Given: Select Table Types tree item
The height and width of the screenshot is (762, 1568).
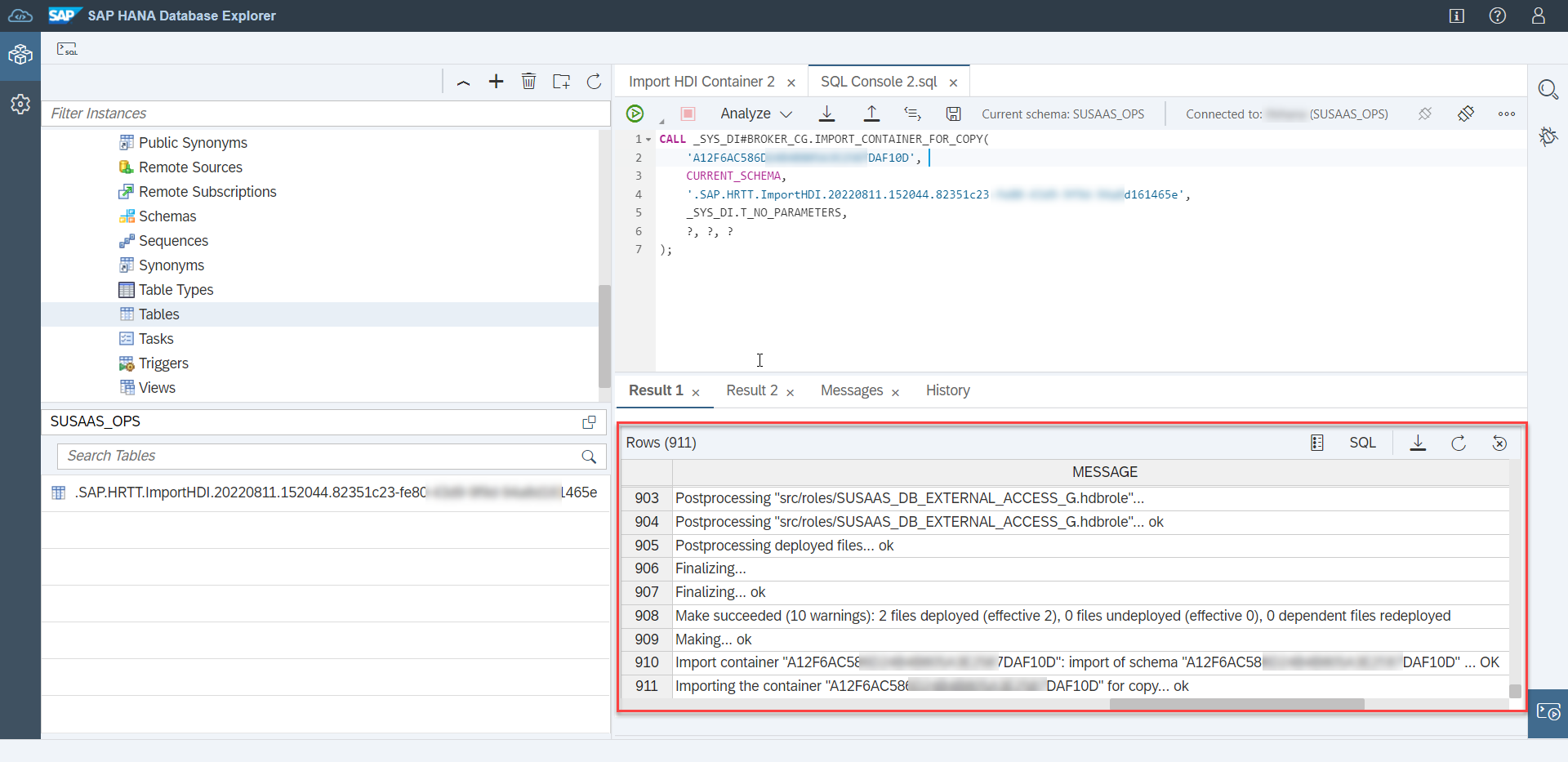Looking at the screenshot, I should (176, 290).
